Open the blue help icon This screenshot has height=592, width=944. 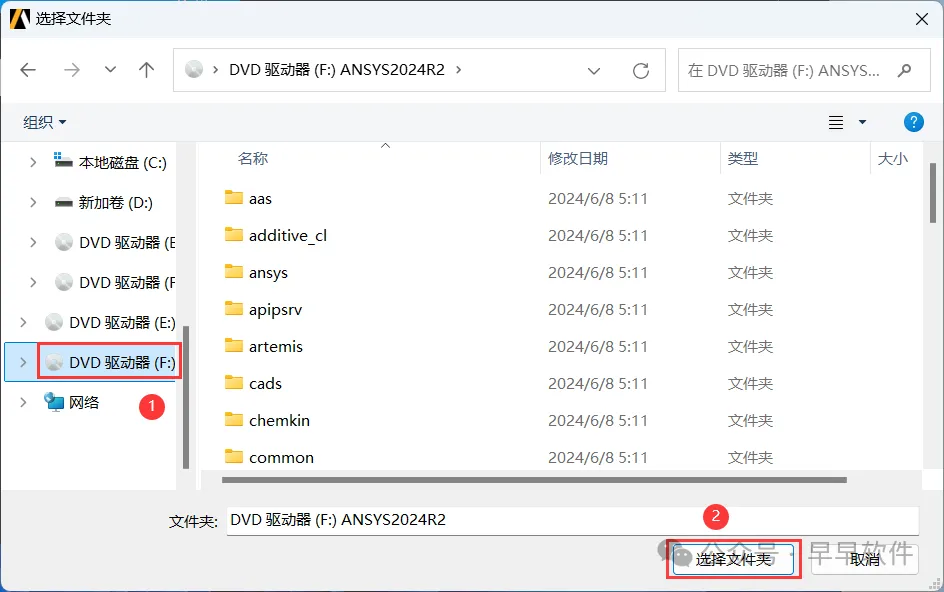913,122
